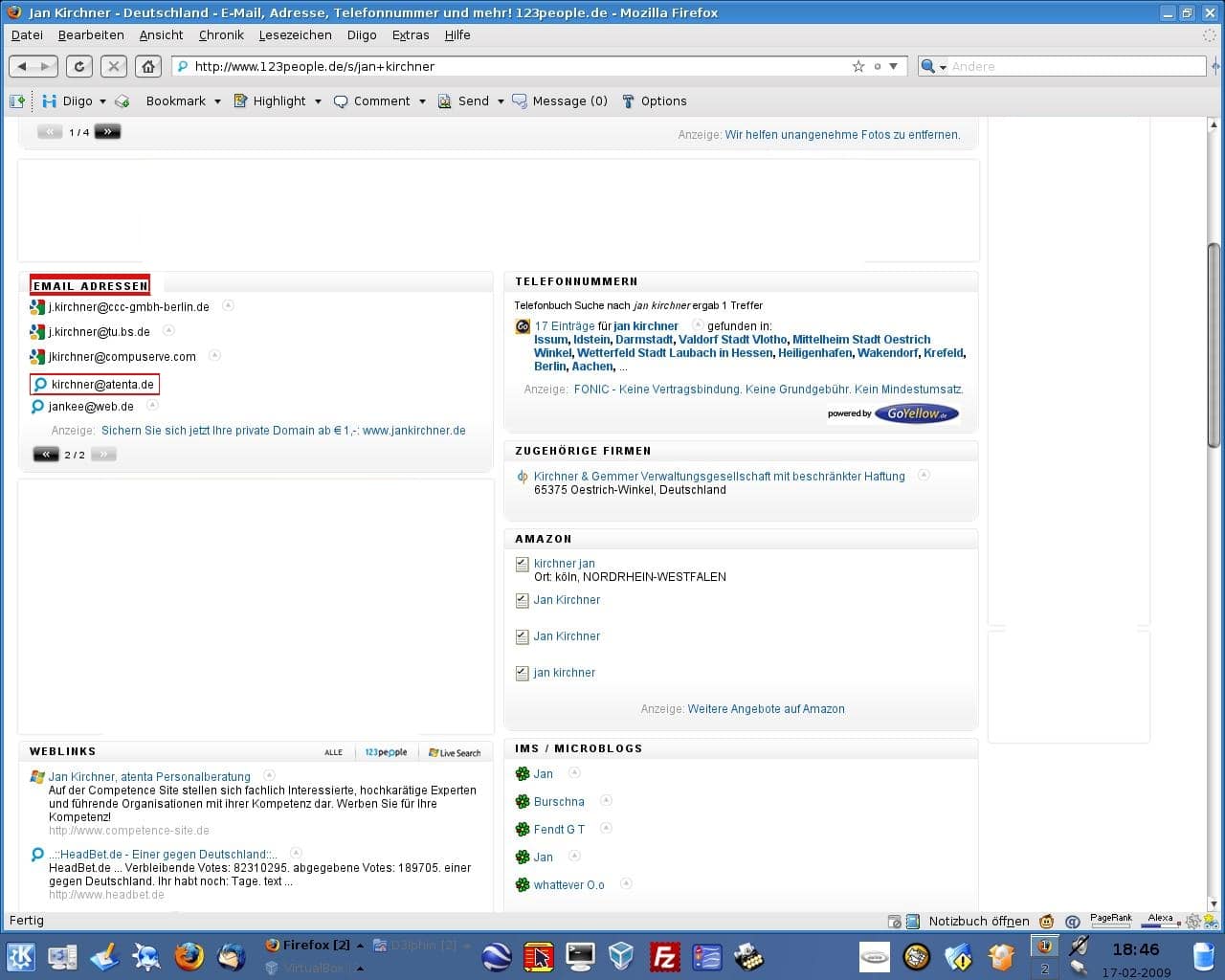Open the browser home page icon
The height and width of the screenshot is (980, 1225).
coord(147,66)
